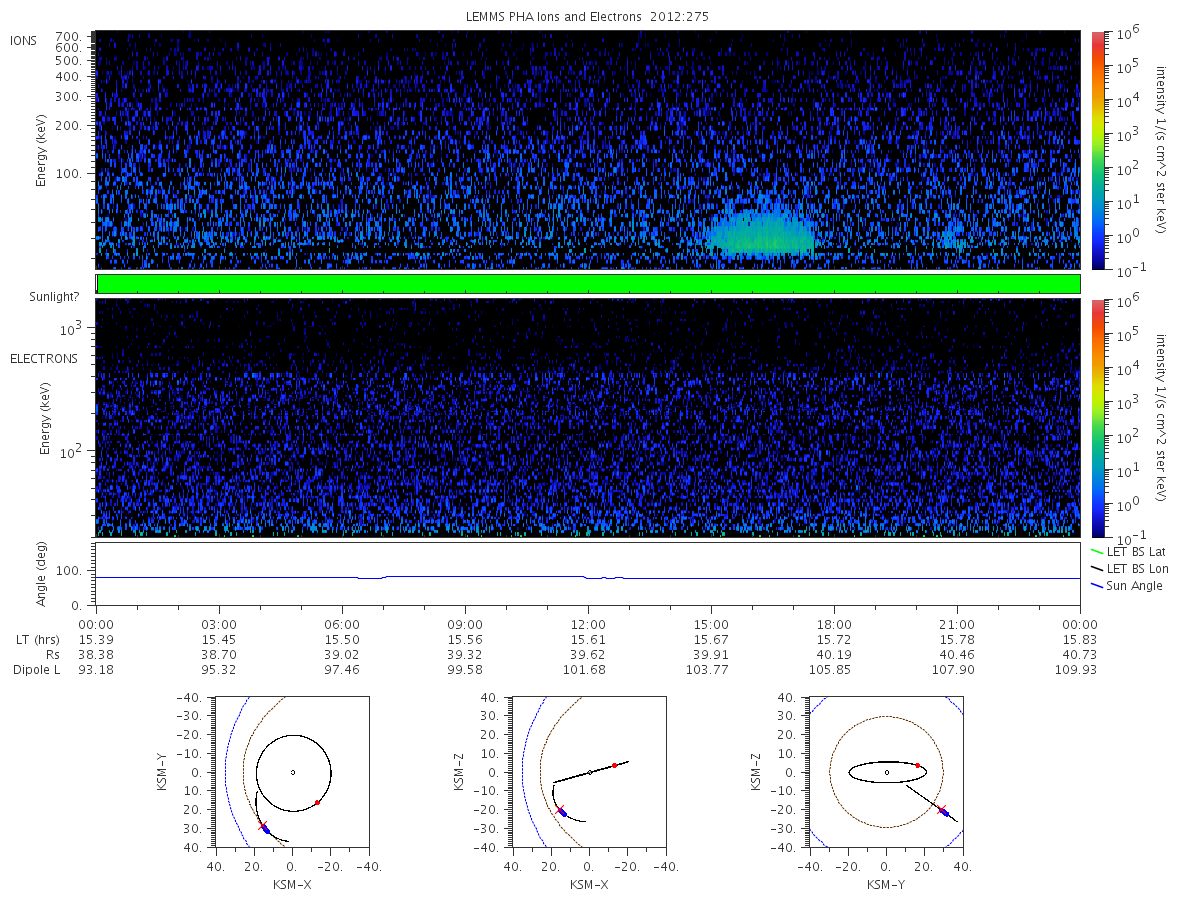Click the red X marker in KSM-X/KSM-Z plot
This screenshot has height=900, width=1200.
(560, 809)
